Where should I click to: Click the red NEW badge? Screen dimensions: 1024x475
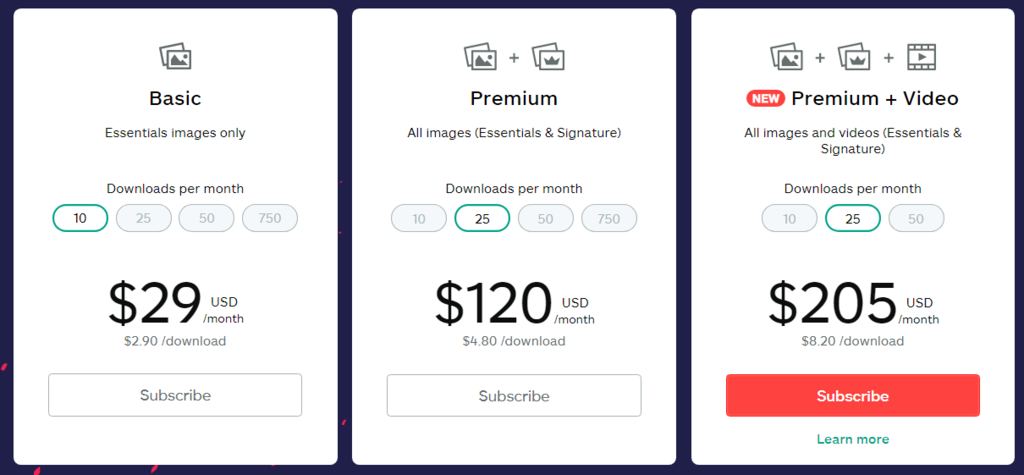pyautogui.click(x=765, y=99)
